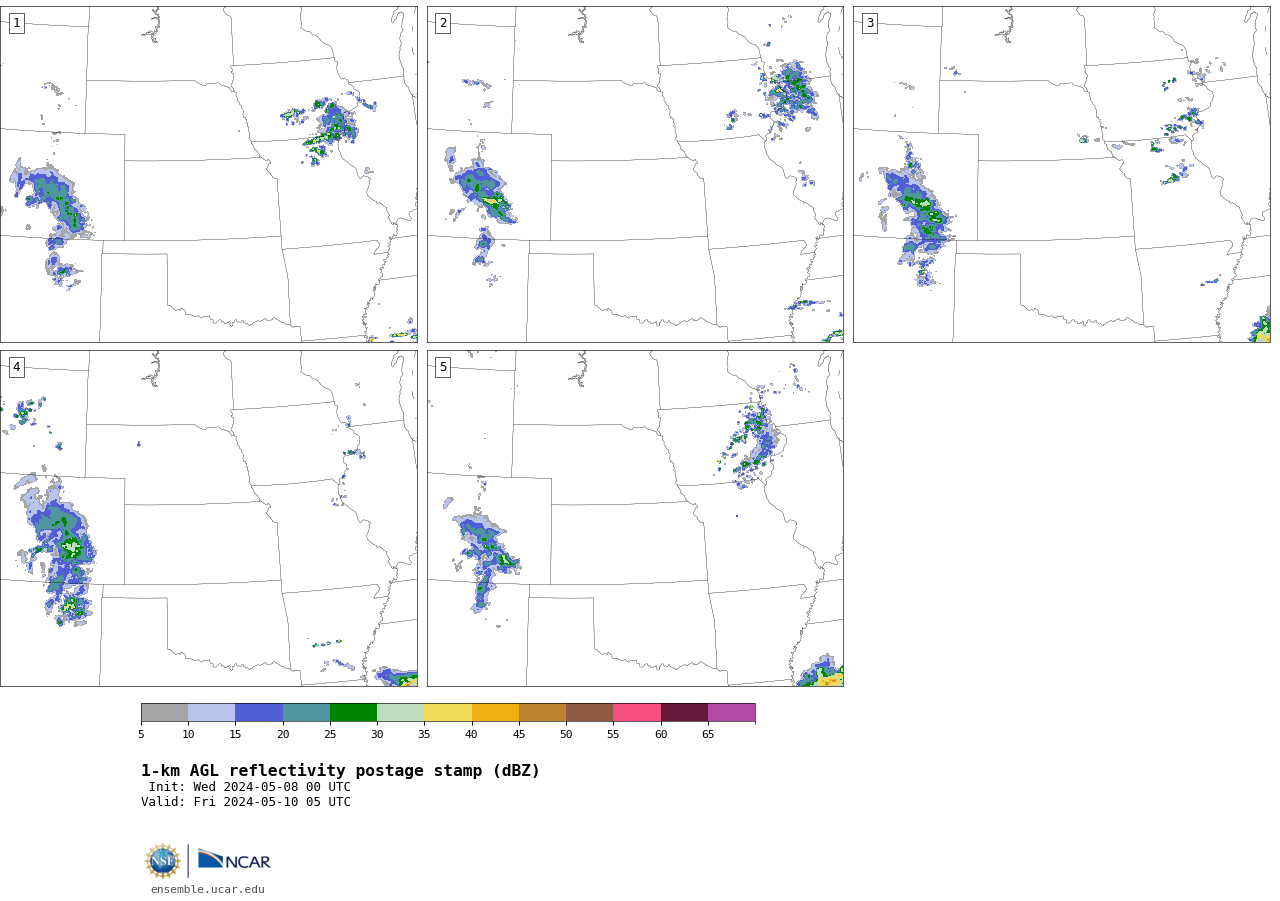Click the light blue 10-15 dBZ swatch
1280x901 pixels.
[211, 712]
